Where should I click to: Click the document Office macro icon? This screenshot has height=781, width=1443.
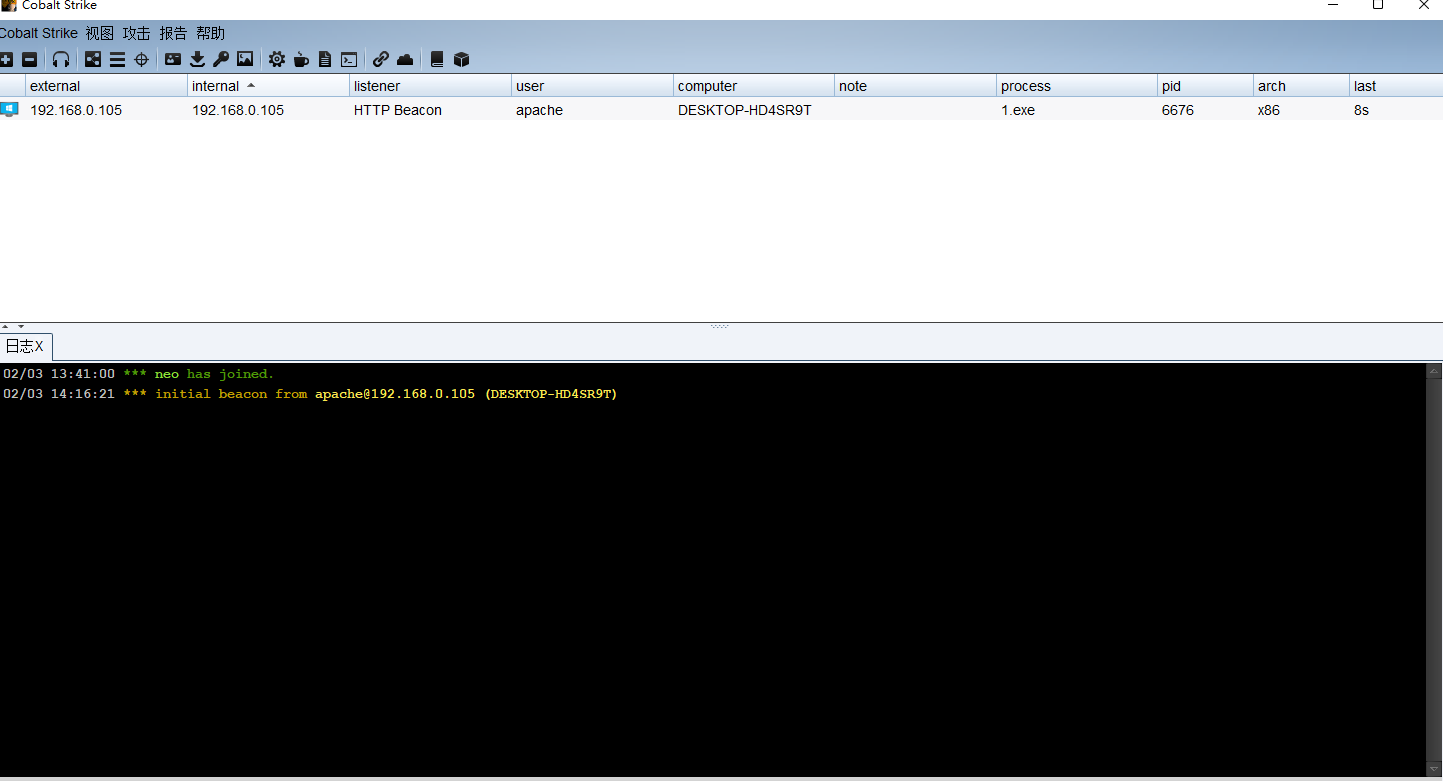(325, 59)
